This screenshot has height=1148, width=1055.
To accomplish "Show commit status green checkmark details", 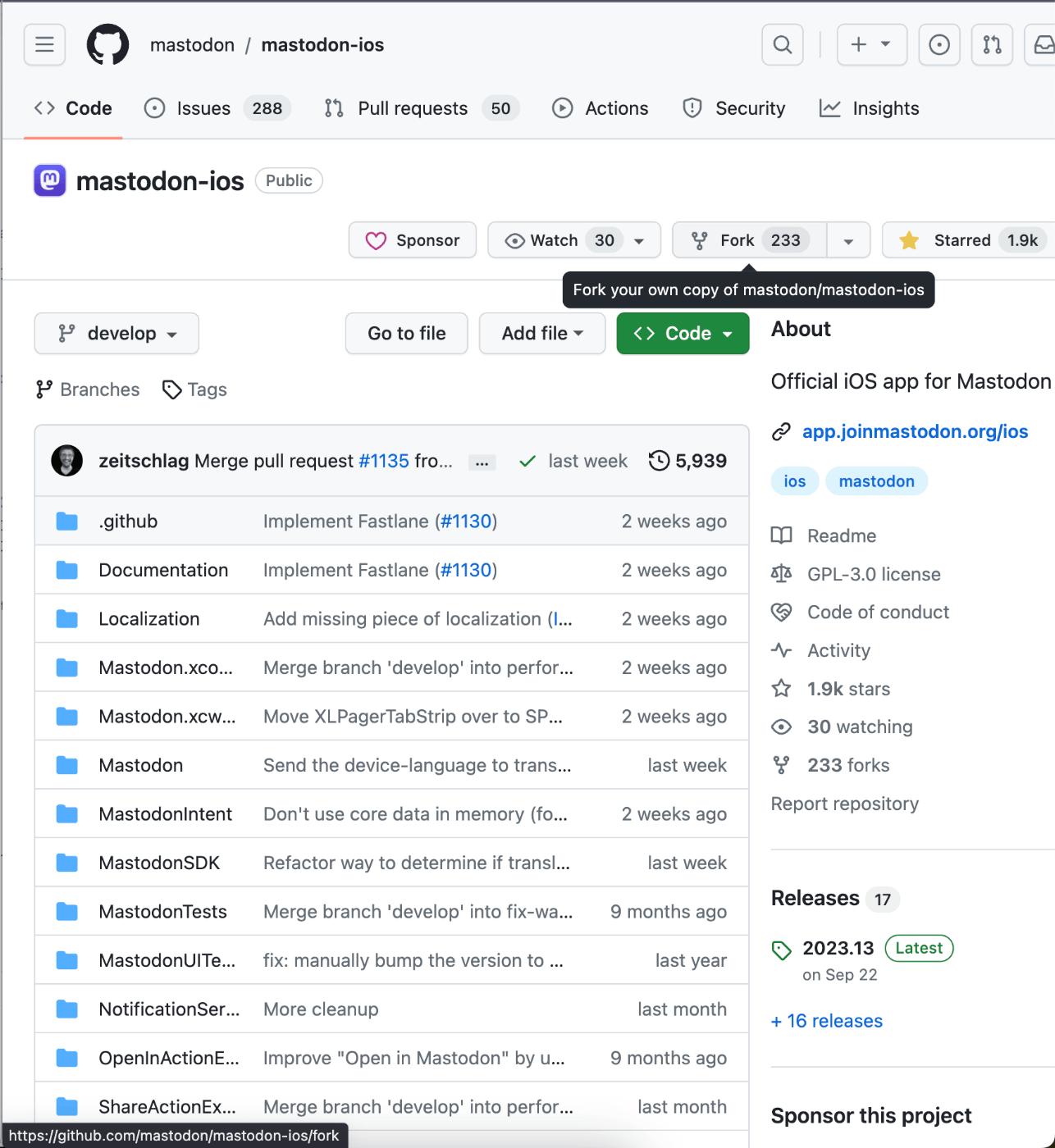I will pos(527,461).
